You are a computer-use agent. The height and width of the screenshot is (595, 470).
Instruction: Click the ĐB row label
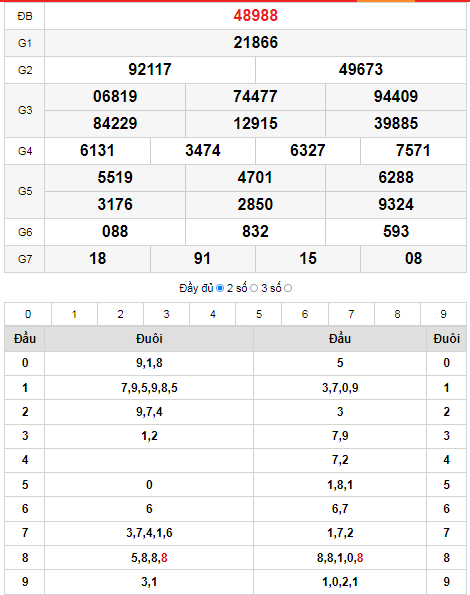pos(25,16)
